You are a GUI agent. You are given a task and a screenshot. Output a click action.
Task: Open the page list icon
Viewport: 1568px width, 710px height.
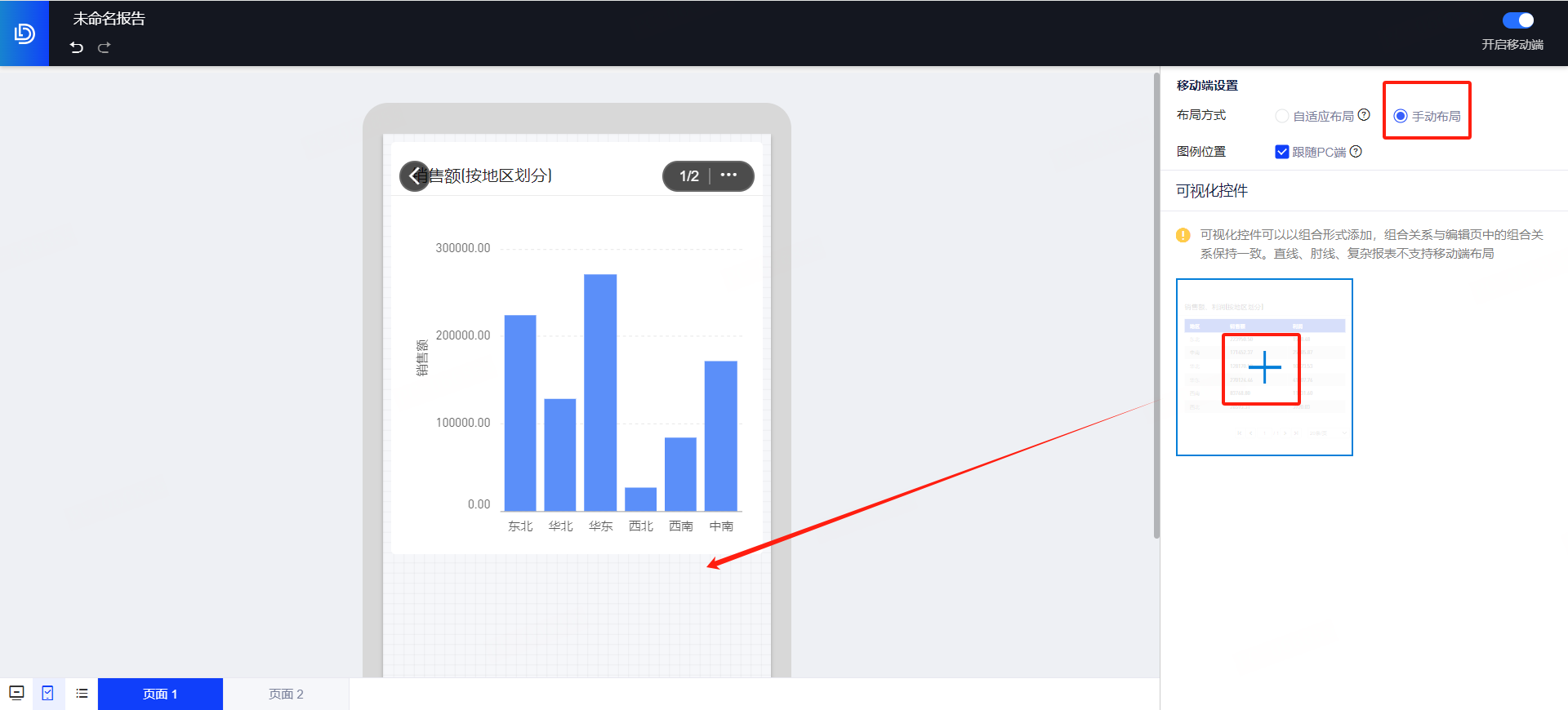tap(82, 693)
